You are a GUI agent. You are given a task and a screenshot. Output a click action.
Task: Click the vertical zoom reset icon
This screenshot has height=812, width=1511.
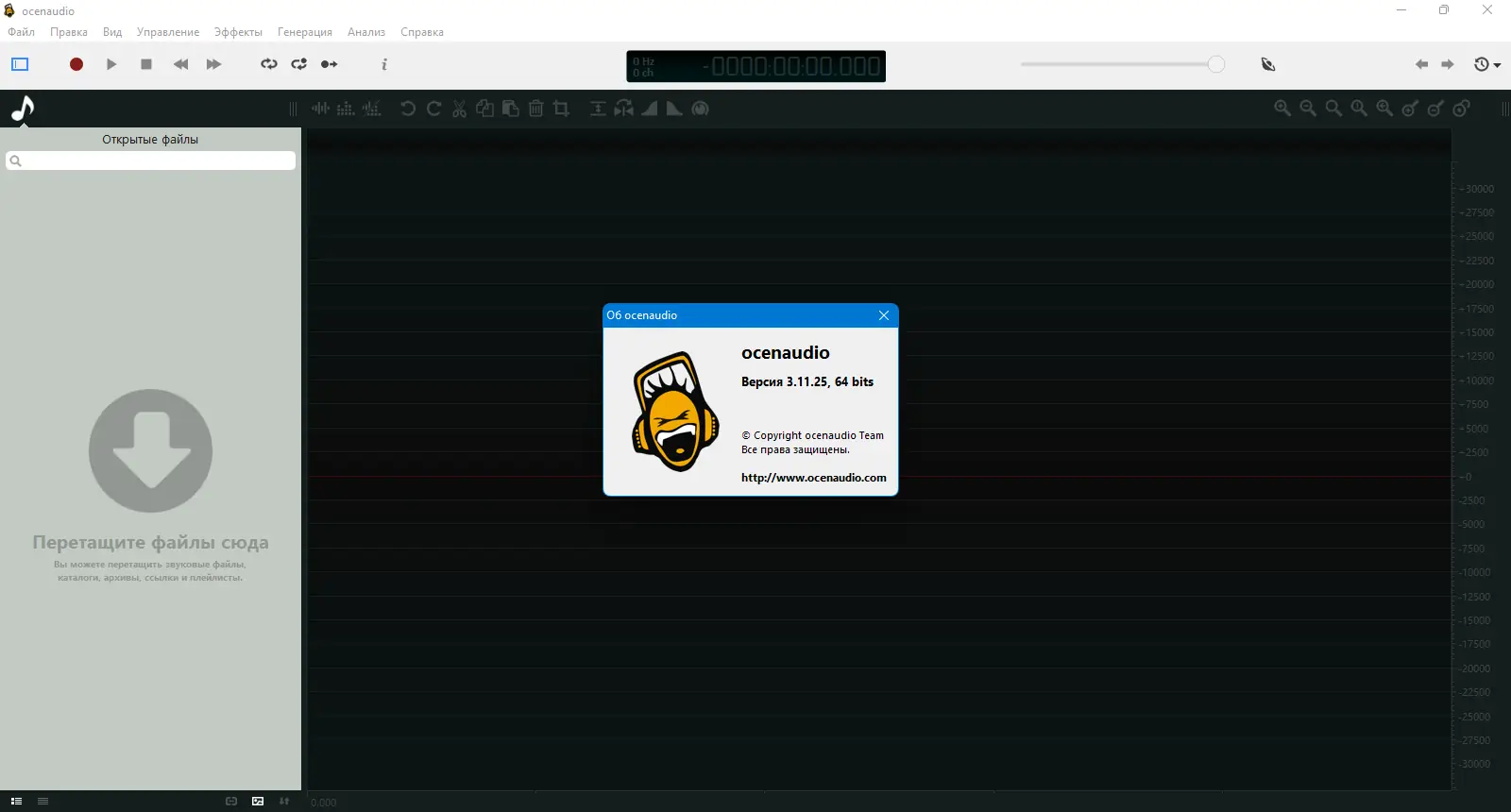point(1461,109)
